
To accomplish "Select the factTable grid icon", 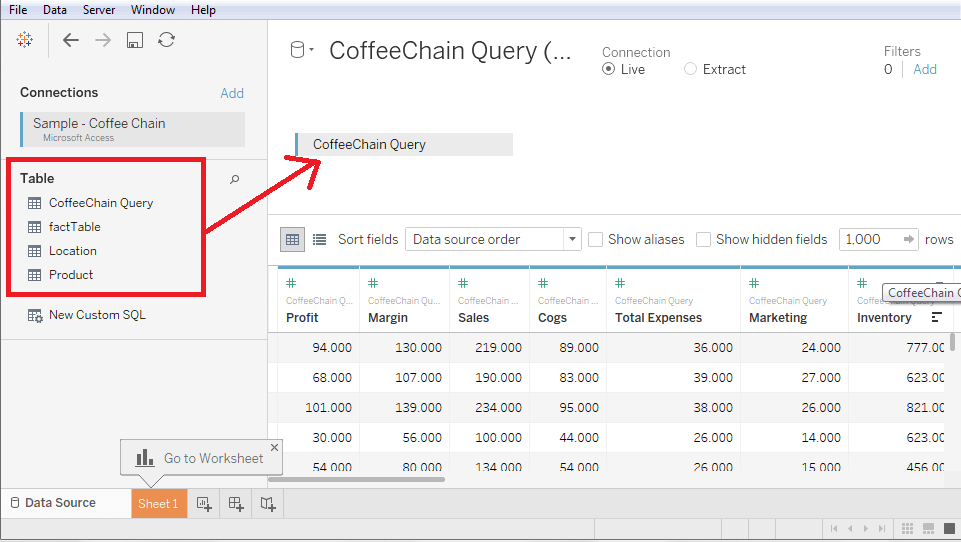I will click(34, 227).
